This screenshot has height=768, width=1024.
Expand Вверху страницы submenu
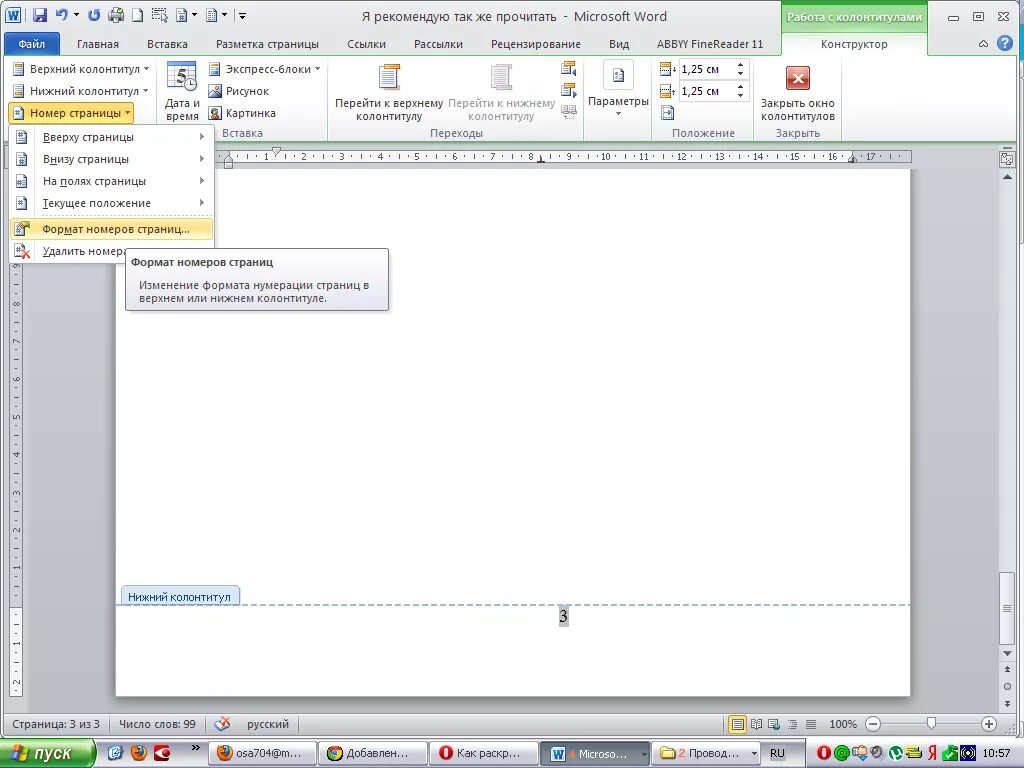tap(111, 137)
